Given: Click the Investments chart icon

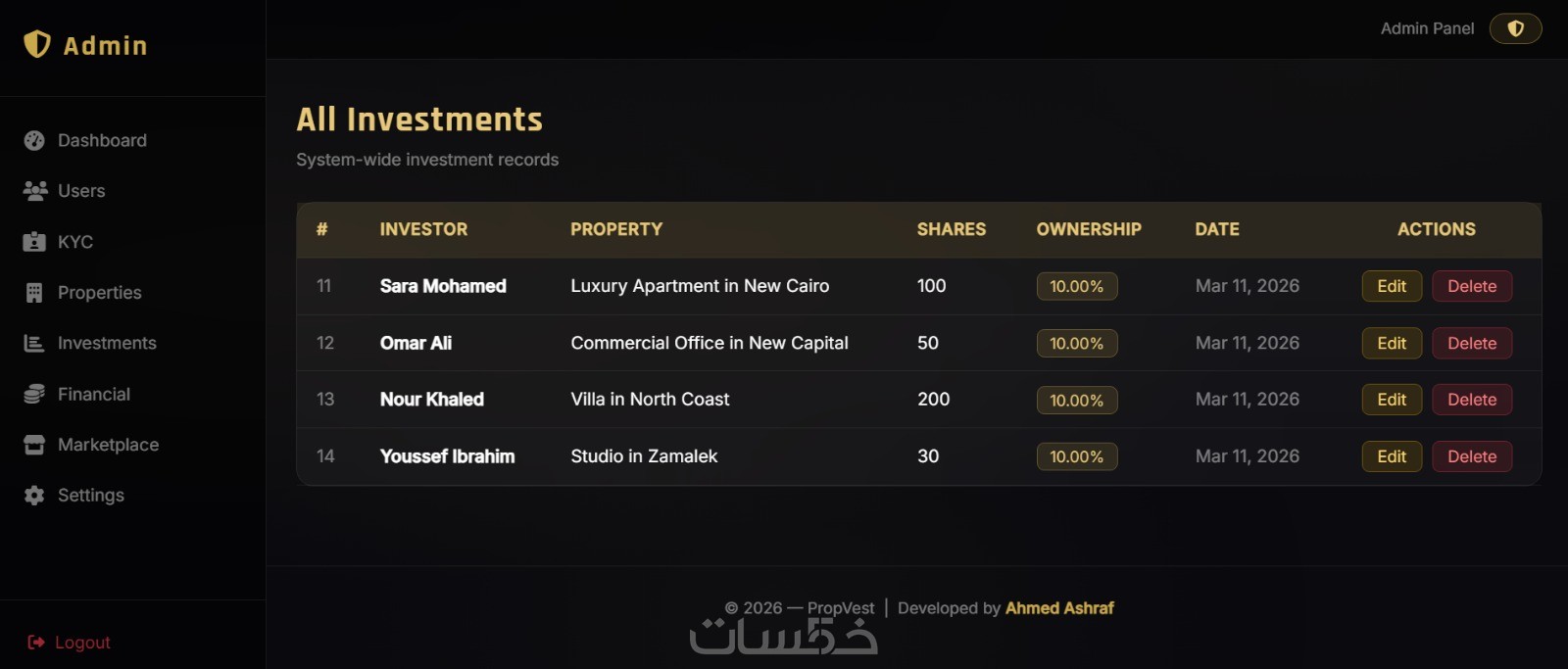Looking at the screenshot, I should coord(34,344).
